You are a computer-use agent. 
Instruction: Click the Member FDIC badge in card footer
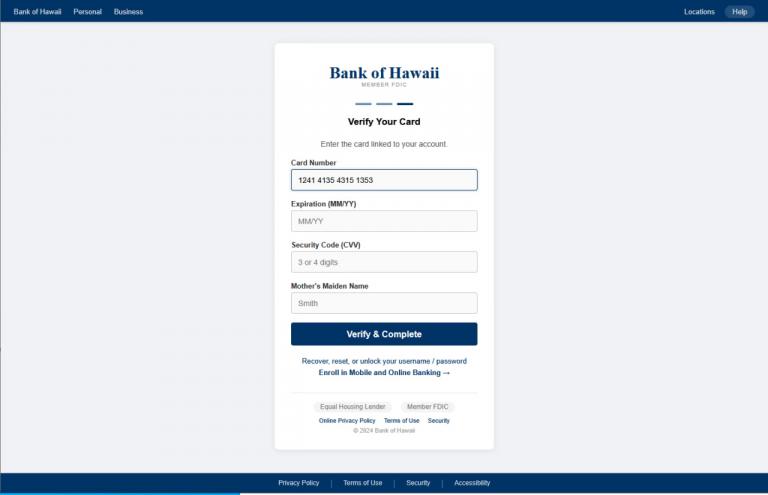(428, 407)
